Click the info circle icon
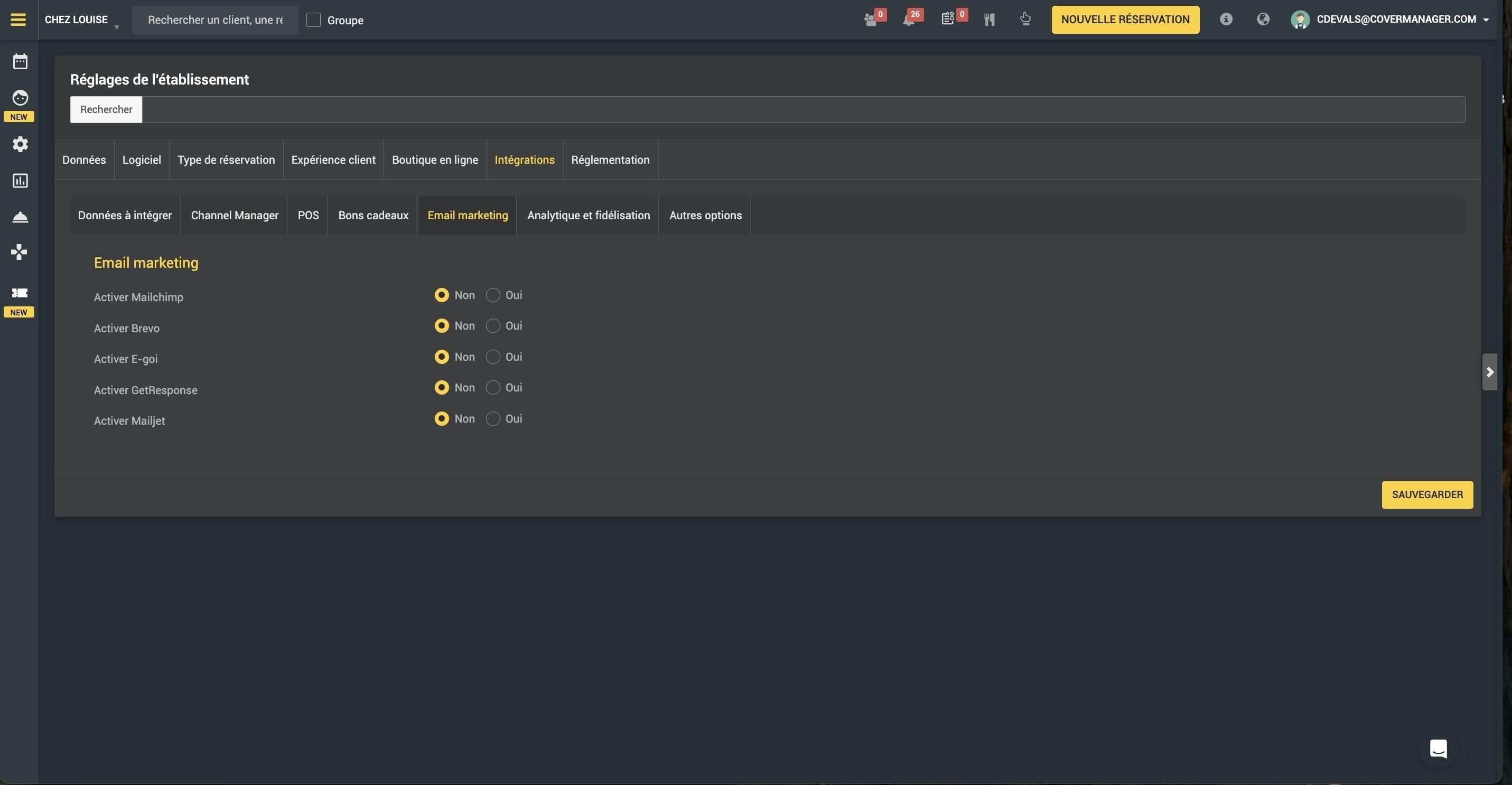Image resolution: width=1512 pixels, height=785 pixels. [x=1226, y=20]
